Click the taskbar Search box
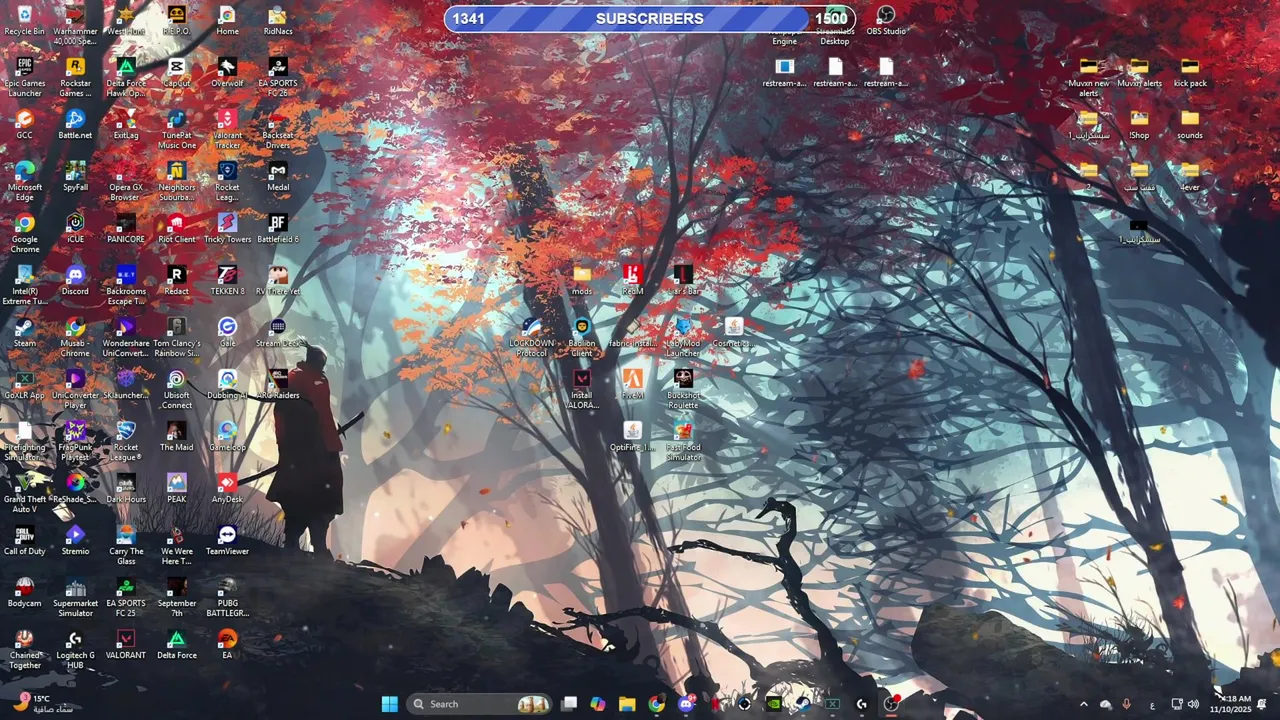The image size is (1280, 720). click(481, 704)
